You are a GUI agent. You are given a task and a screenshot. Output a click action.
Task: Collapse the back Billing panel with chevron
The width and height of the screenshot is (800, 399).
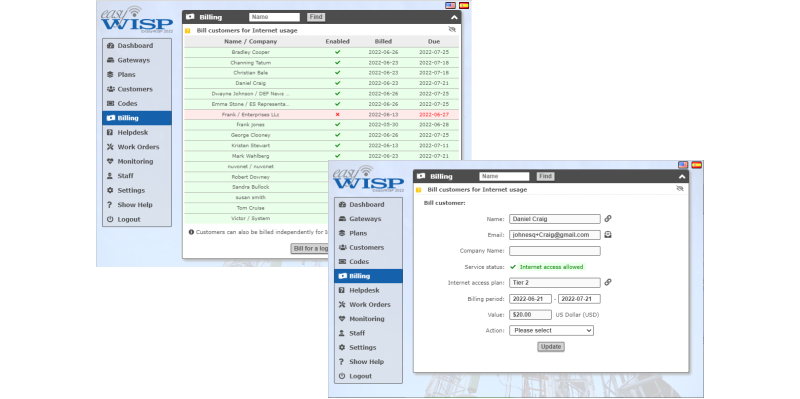pos(454,17)
